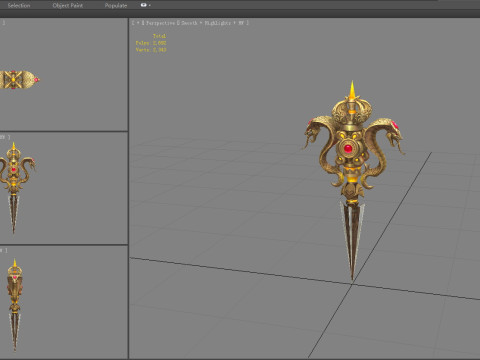Open the ribbon display options dropdown icon
Viewport: 480px width, 360px height.
[x=145, y=5]
